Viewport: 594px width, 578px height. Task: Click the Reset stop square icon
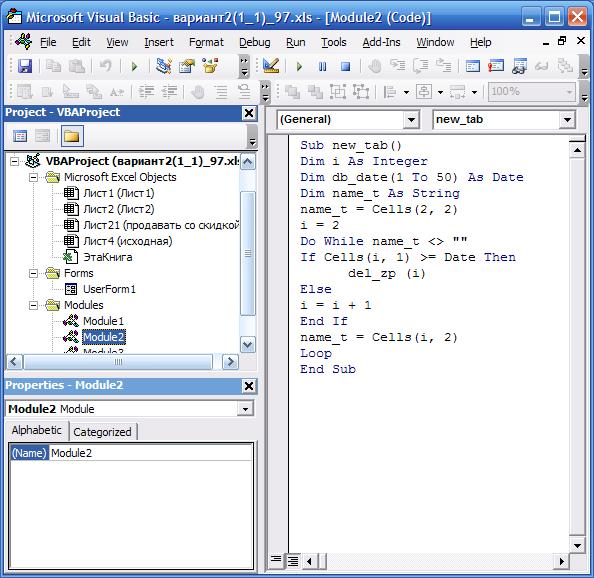[x=345, y=67]
